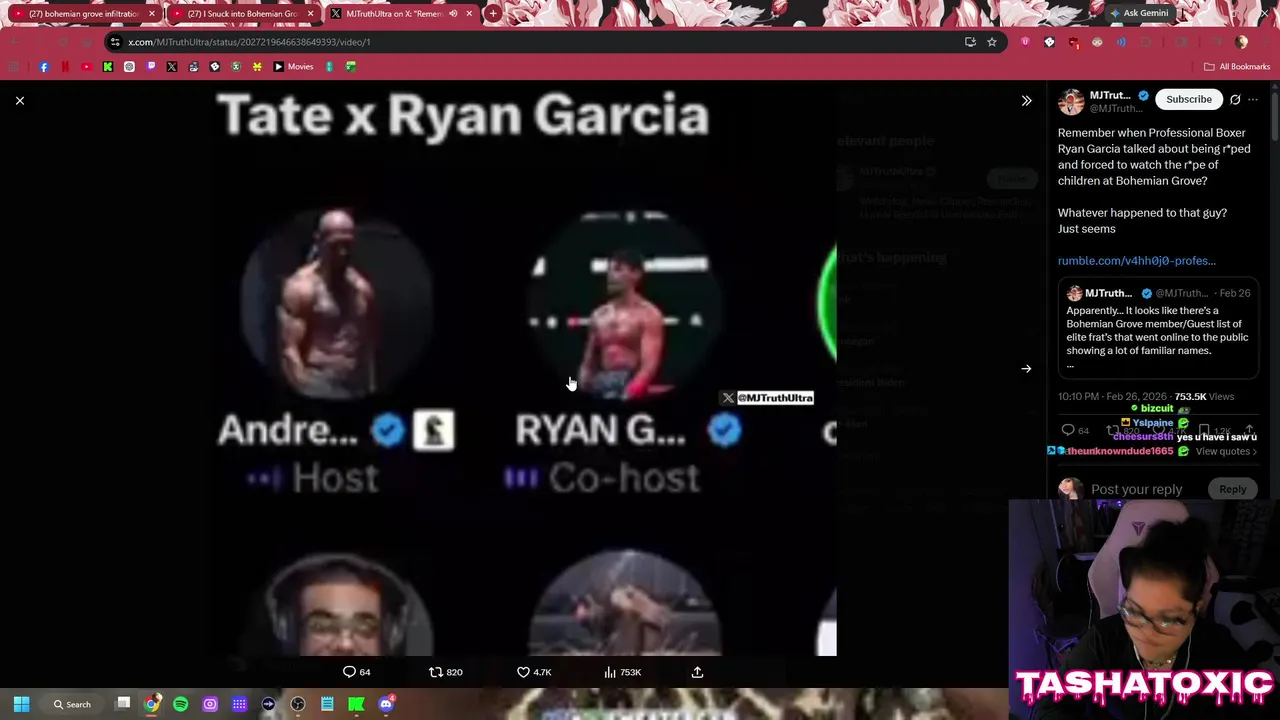Share the post with the upload arrow icon
Screen dimensions: 1280x720
(697, 672)
